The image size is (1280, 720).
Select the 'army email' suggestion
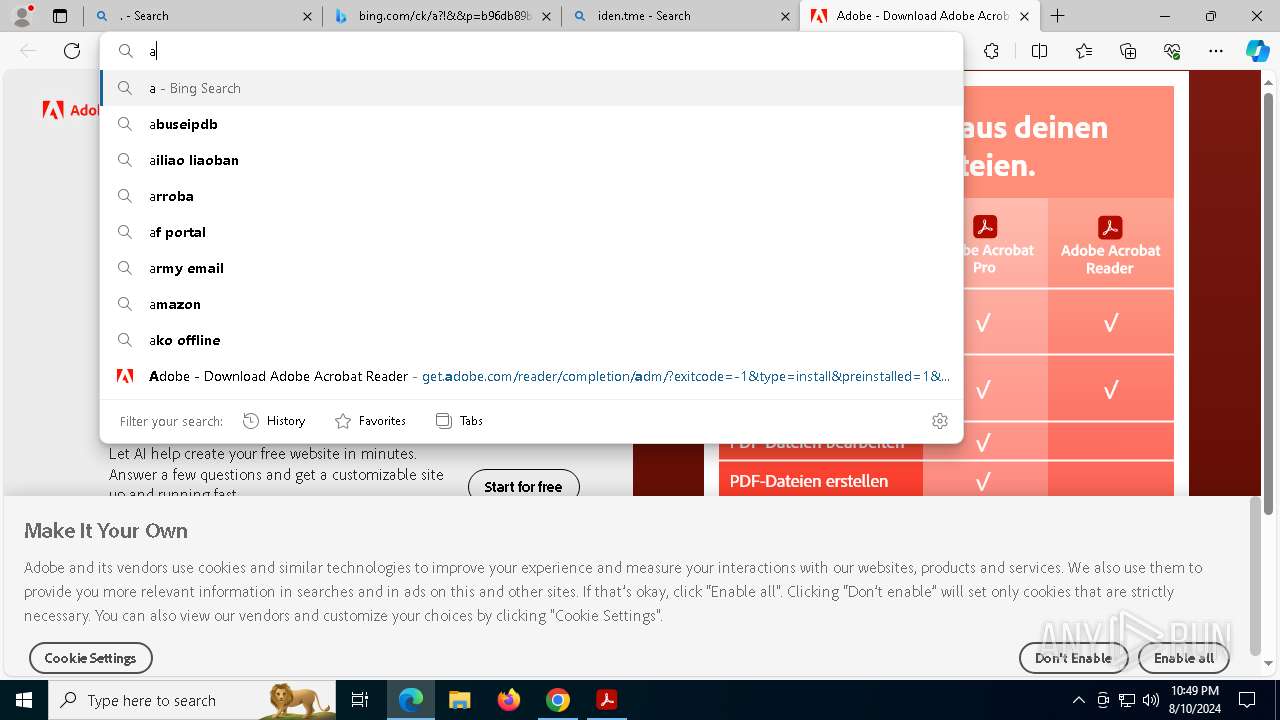point(531,268)
